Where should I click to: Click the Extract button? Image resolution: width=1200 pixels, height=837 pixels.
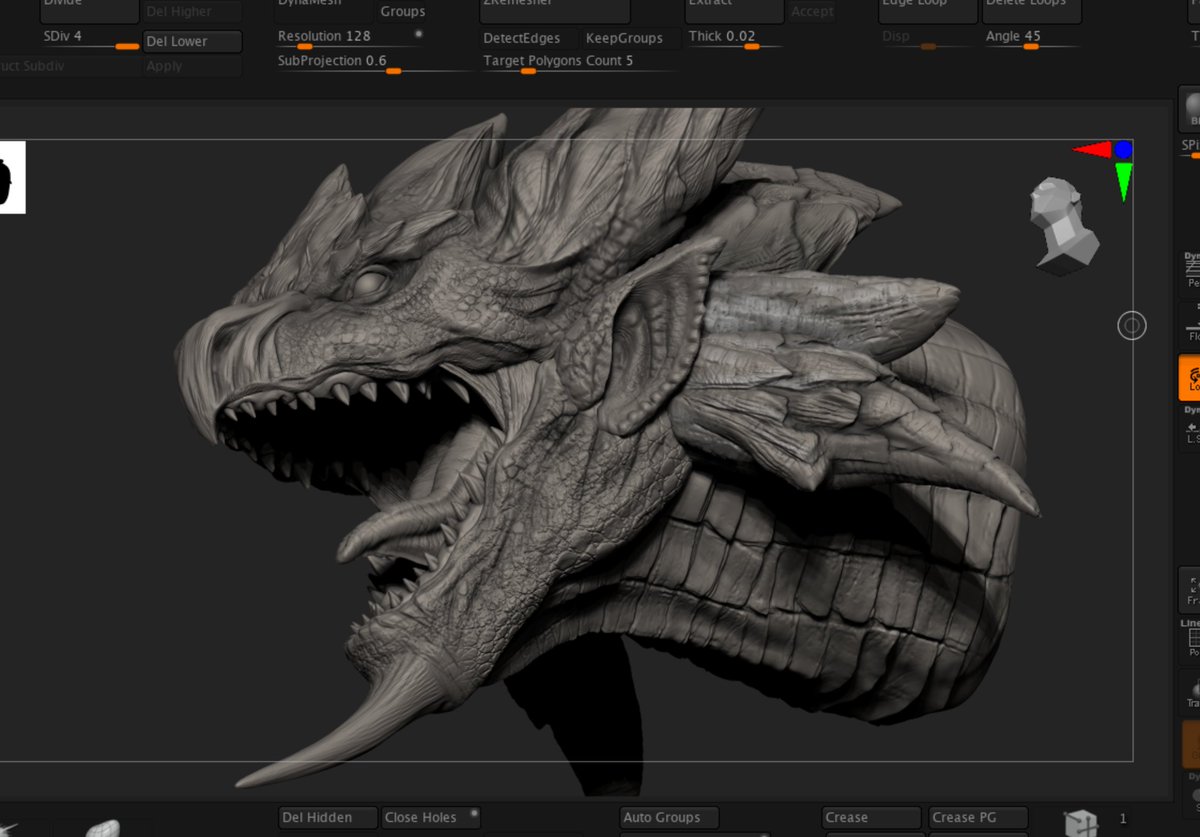point(734,11)
